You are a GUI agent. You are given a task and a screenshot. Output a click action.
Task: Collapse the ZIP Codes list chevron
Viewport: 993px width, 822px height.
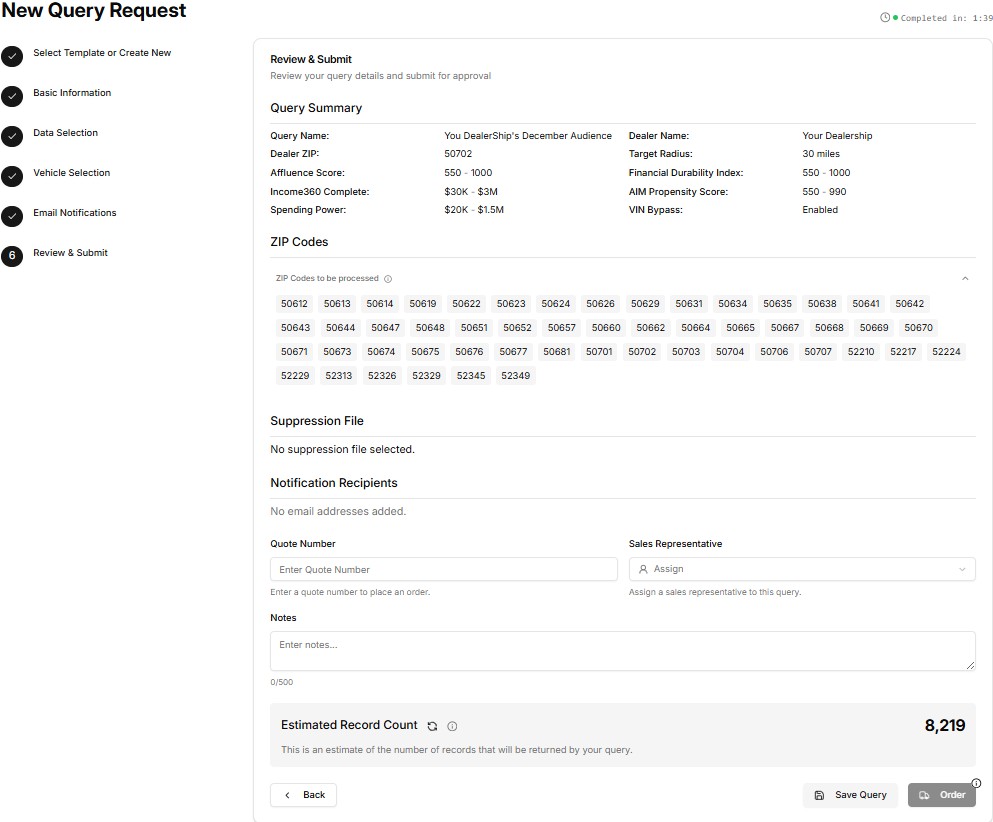965,279
